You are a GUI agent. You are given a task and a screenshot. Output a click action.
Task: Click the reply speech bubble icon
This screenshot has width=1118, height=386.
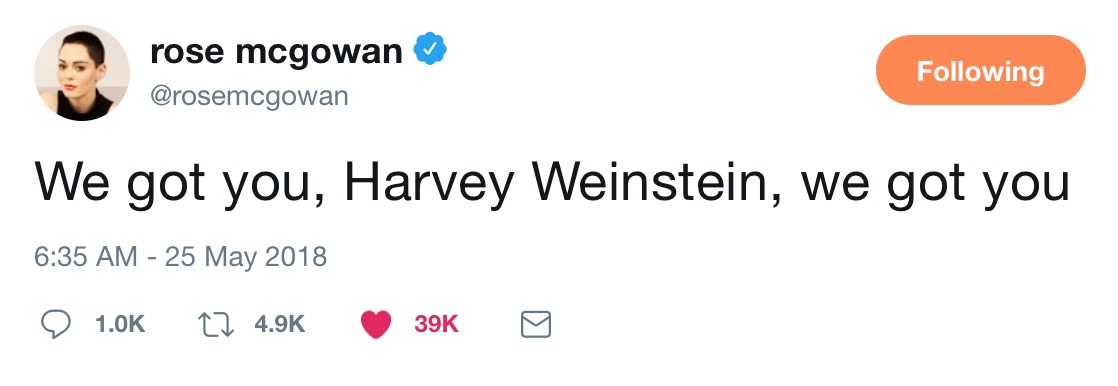pyautogui.click(x=56, y=325)
